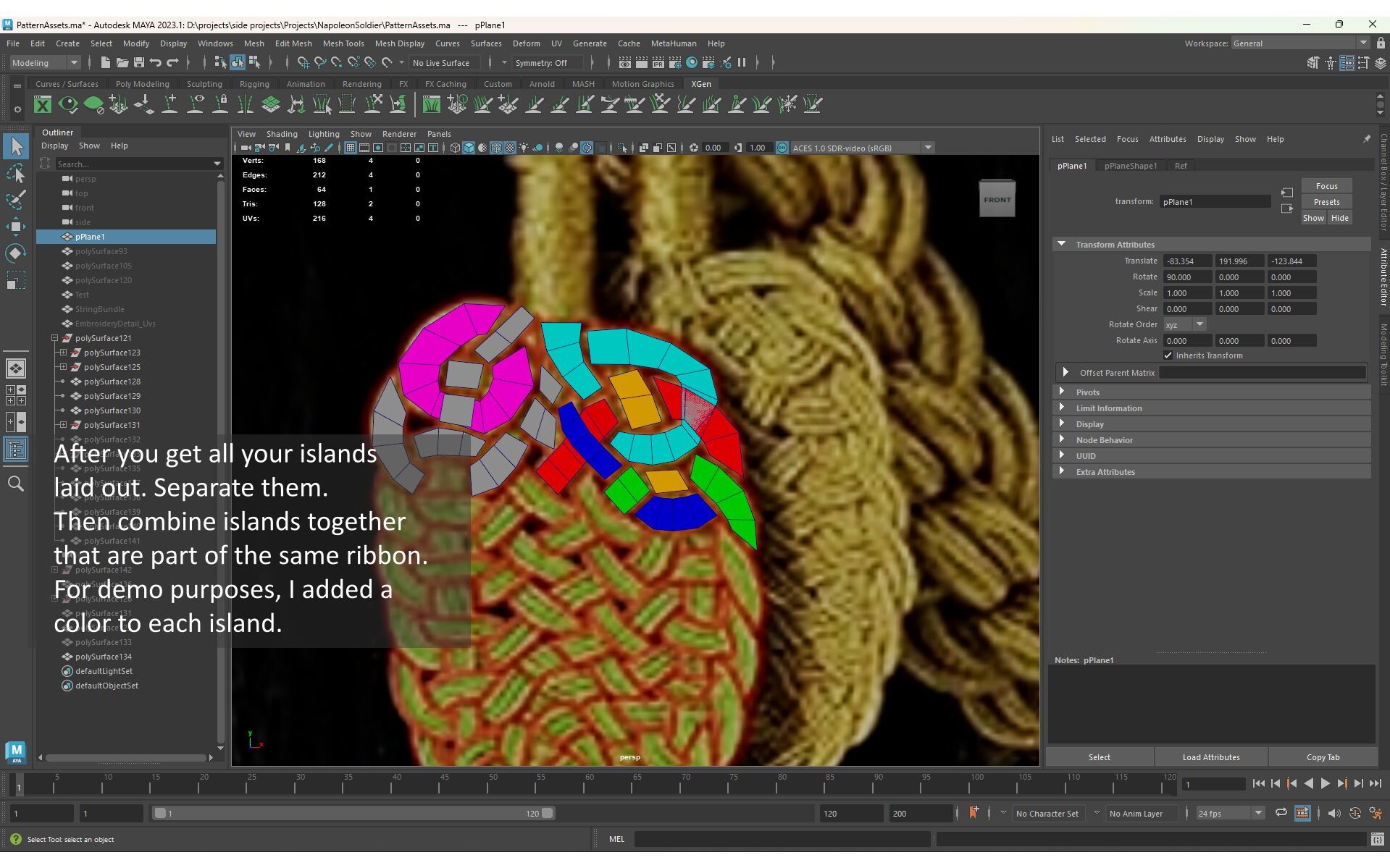Enable snap to grids on the status line

click(303, 63)
